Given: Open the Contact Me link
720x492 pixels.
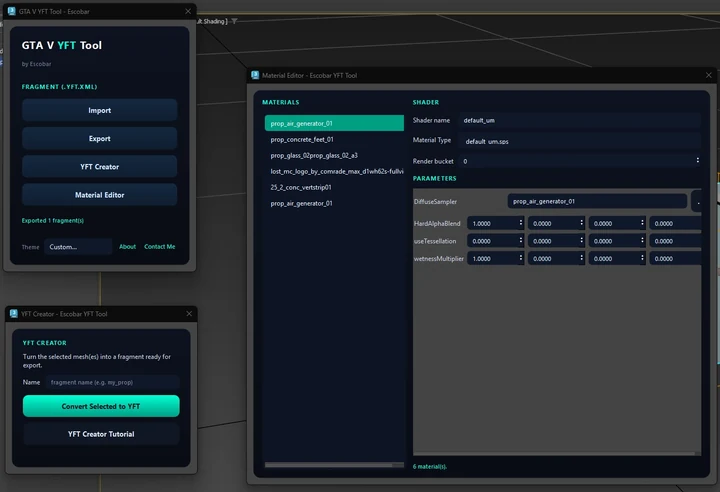Looking at the screenshot, I should tap(159, 247).
